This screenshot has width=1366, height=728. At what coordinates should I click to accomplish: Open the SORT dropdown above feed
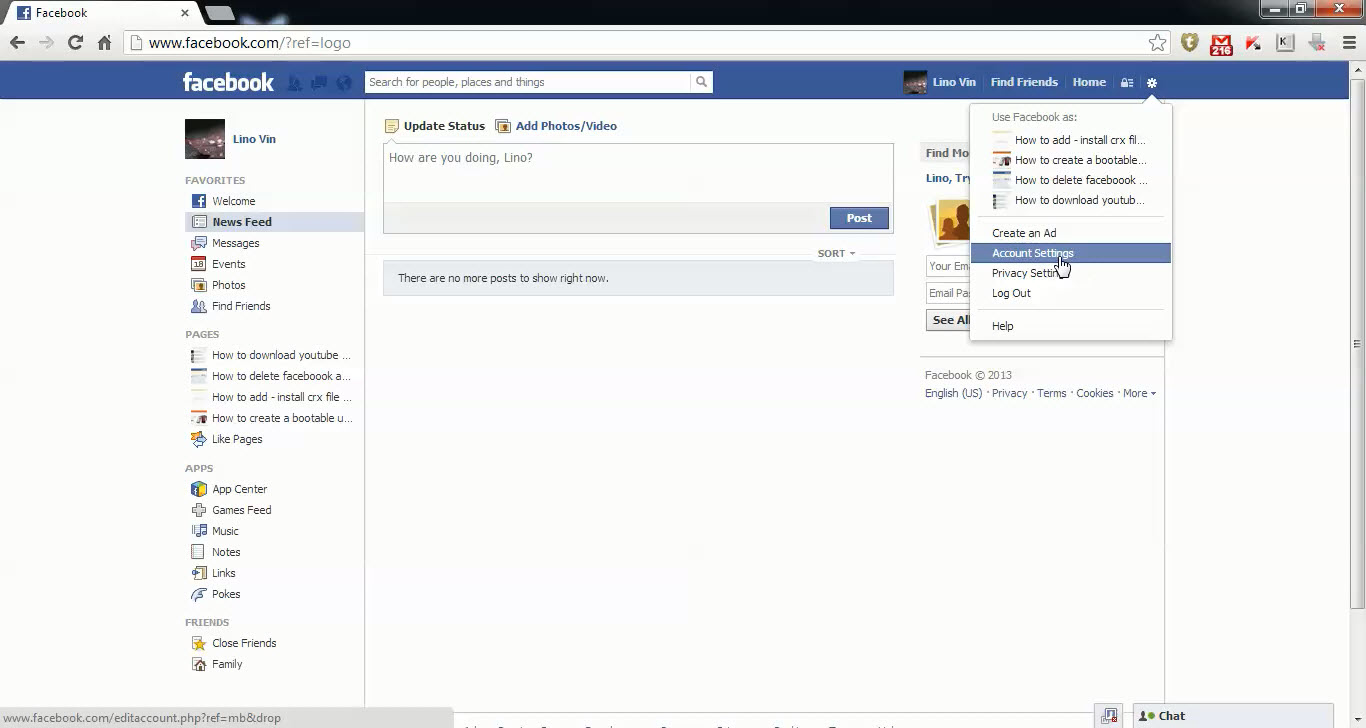click(x=836, y=253)
